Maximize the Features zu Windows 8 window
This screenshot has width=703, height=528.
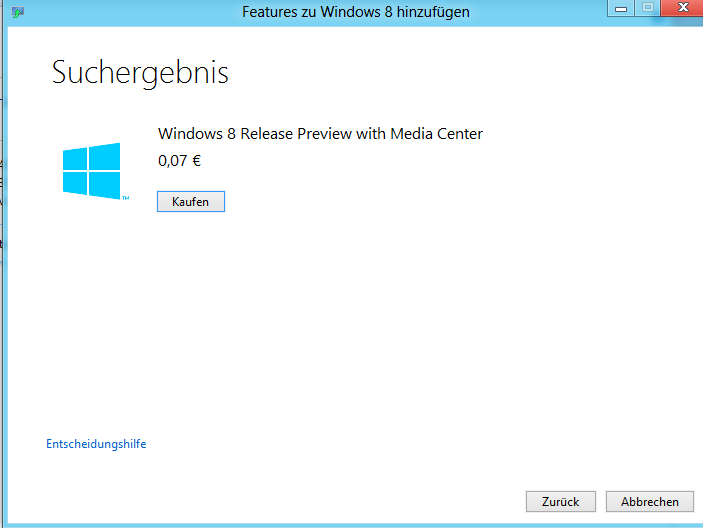[647, 8]
